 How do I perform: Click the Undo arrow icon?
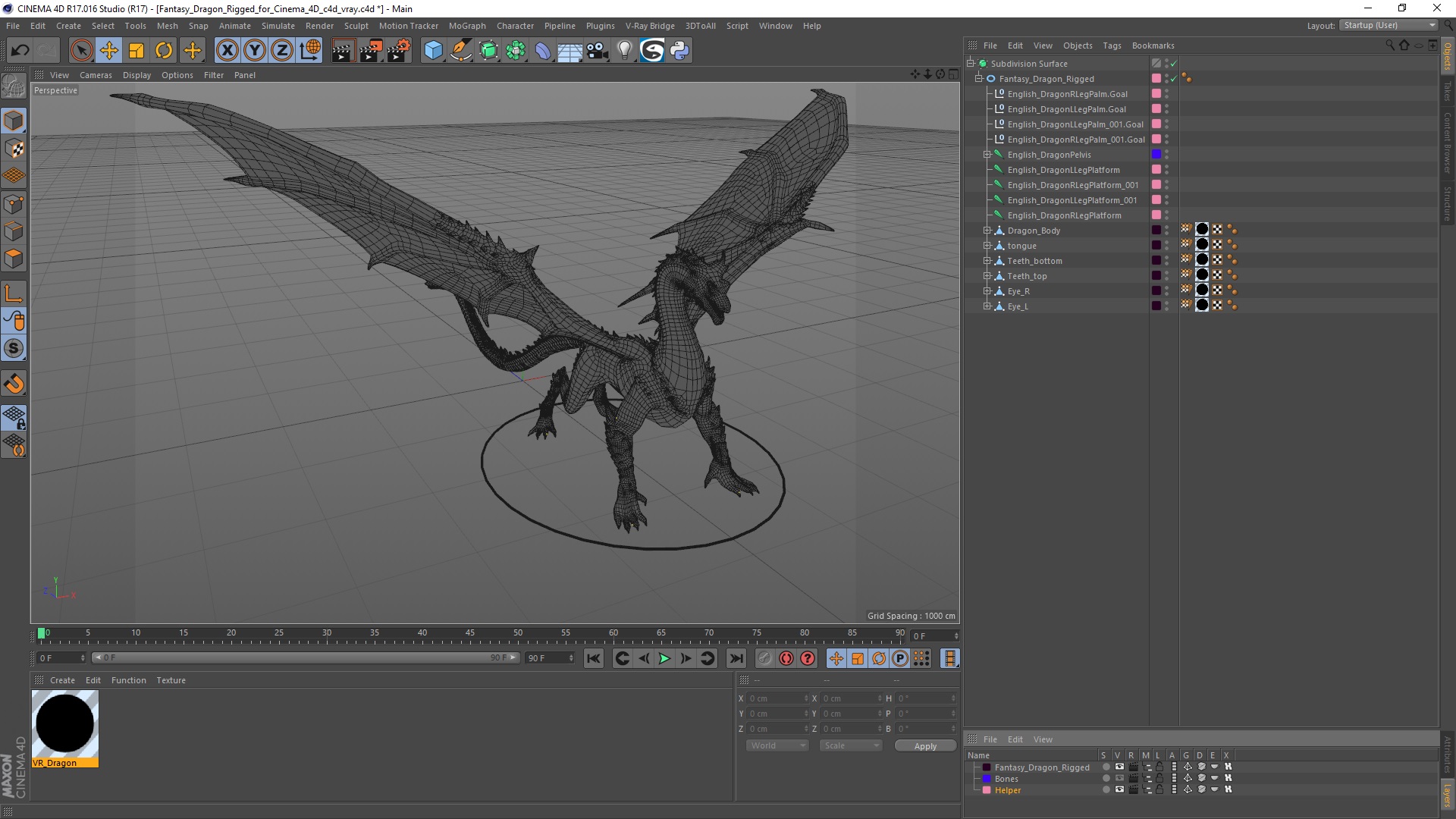(20, 51)
